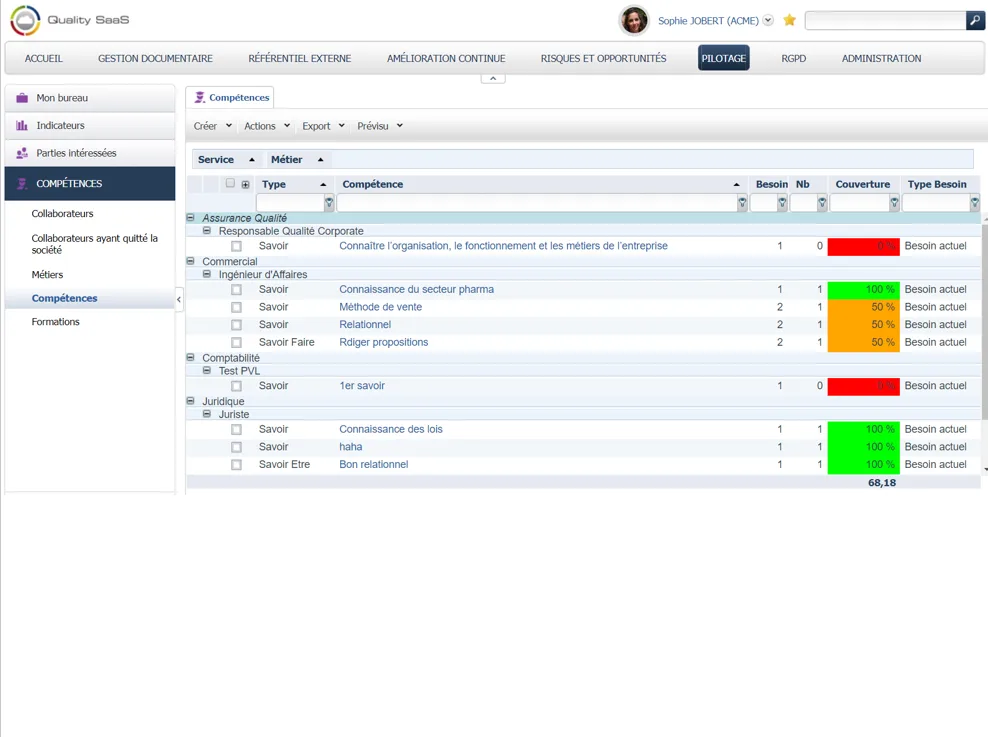Click the Compétence column filter icon
Image resolution: width=988 pixels, height=737 pixels.
click(x=742, y=203)
